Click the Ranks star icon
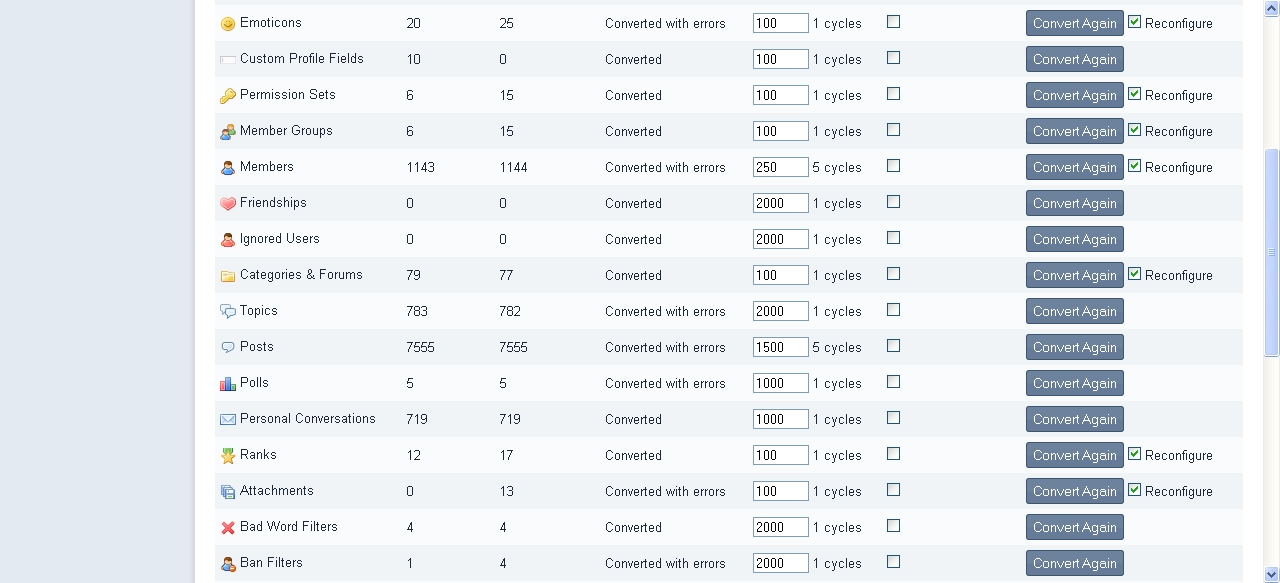The width and height of the screenshot is (1280, 583). (x=228, y=456)
